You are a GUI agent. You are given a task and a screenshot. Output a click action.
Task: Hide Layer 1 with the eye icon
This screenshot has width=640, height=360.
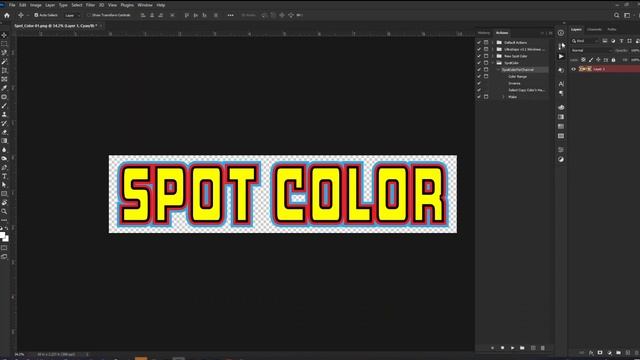click(573, 69)
